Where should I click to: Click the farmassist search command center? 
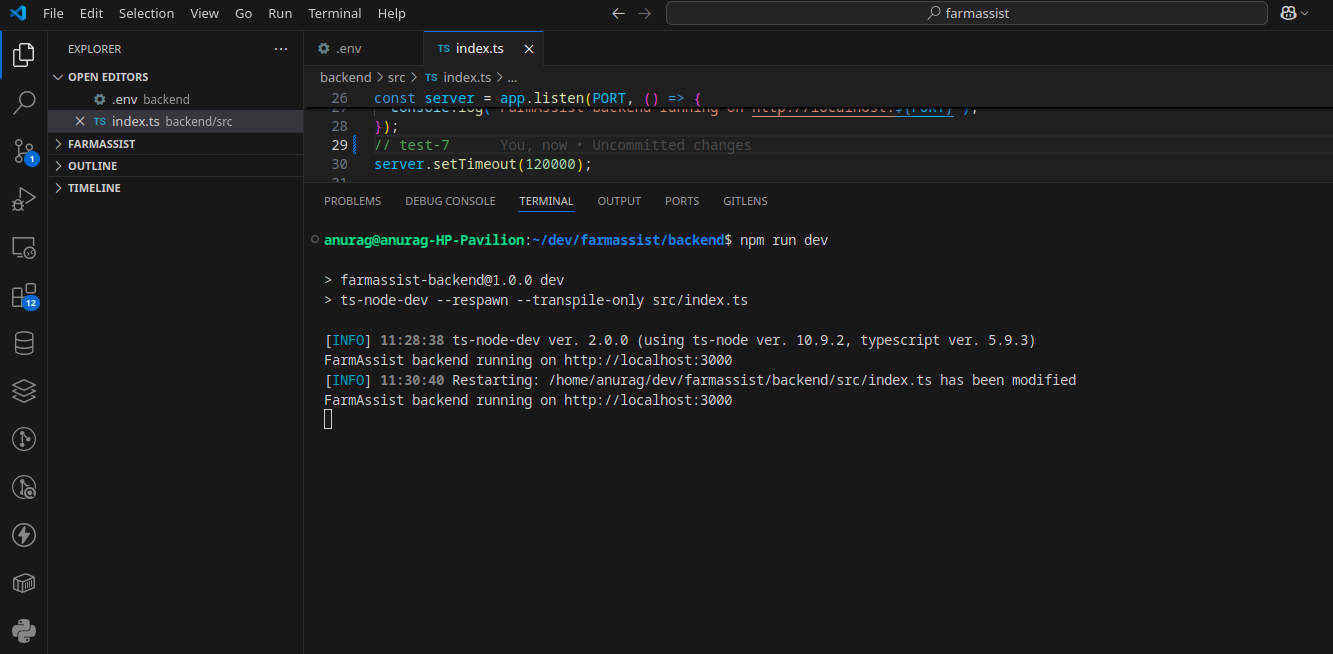[967, 13]
